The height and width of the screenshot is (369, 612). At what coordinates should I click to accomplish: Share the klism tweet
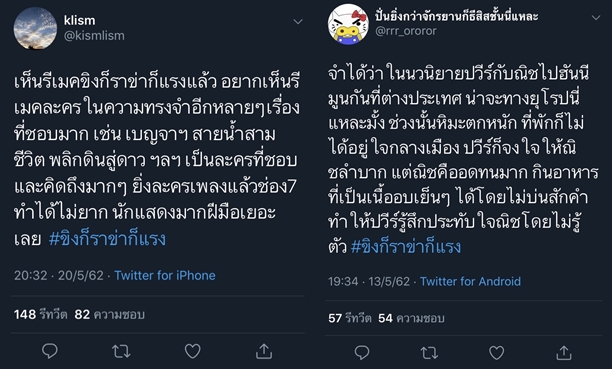(264, 351)
